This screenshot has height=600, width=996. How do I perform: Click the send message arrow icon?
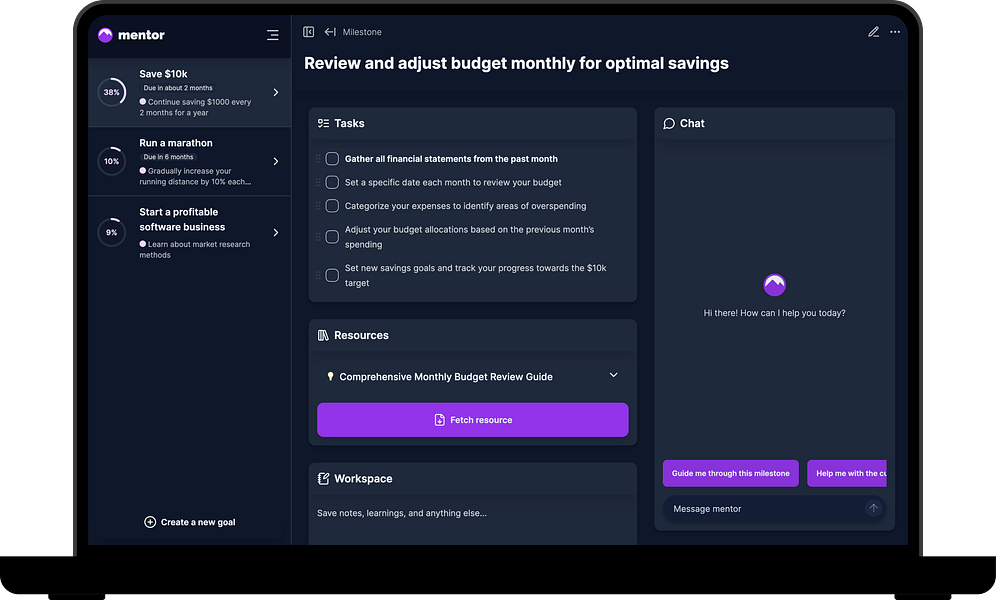(873, 508)
